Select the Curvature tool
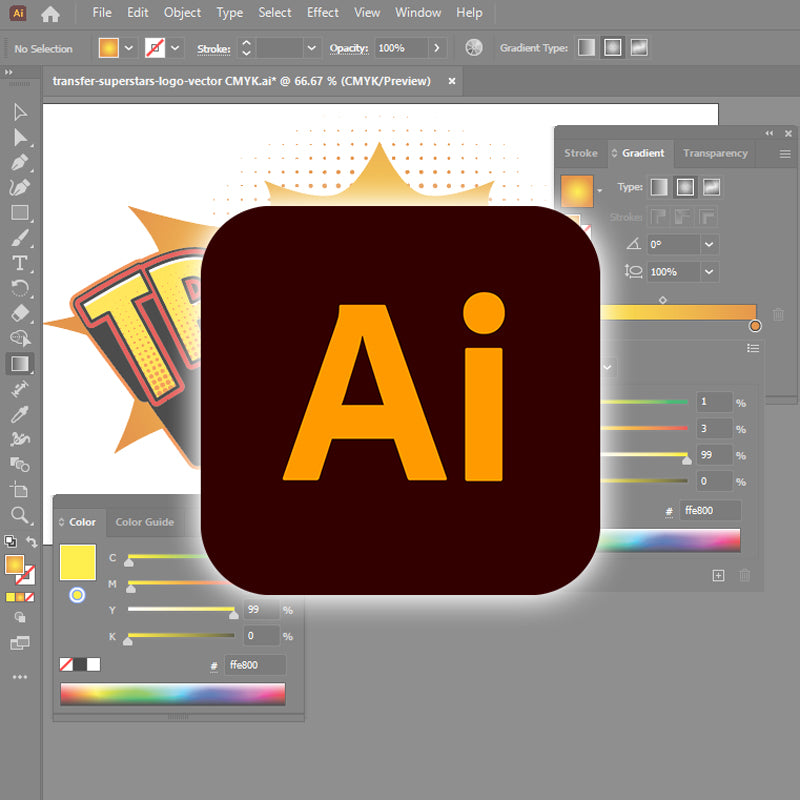Screen dimensions: 800x800 (19, 187)
